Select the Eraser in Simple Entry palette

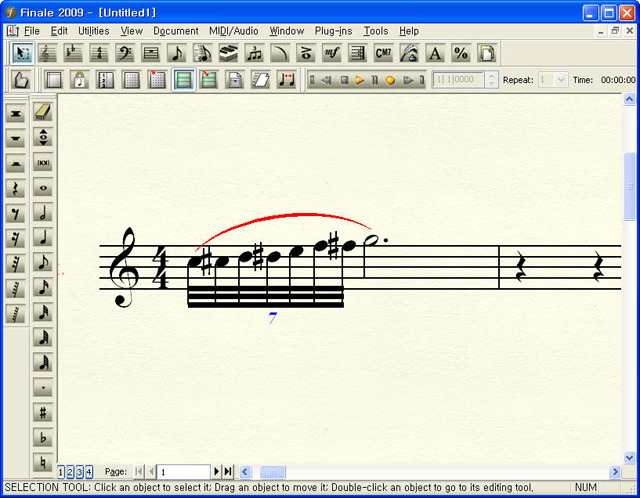pos(43,111)
